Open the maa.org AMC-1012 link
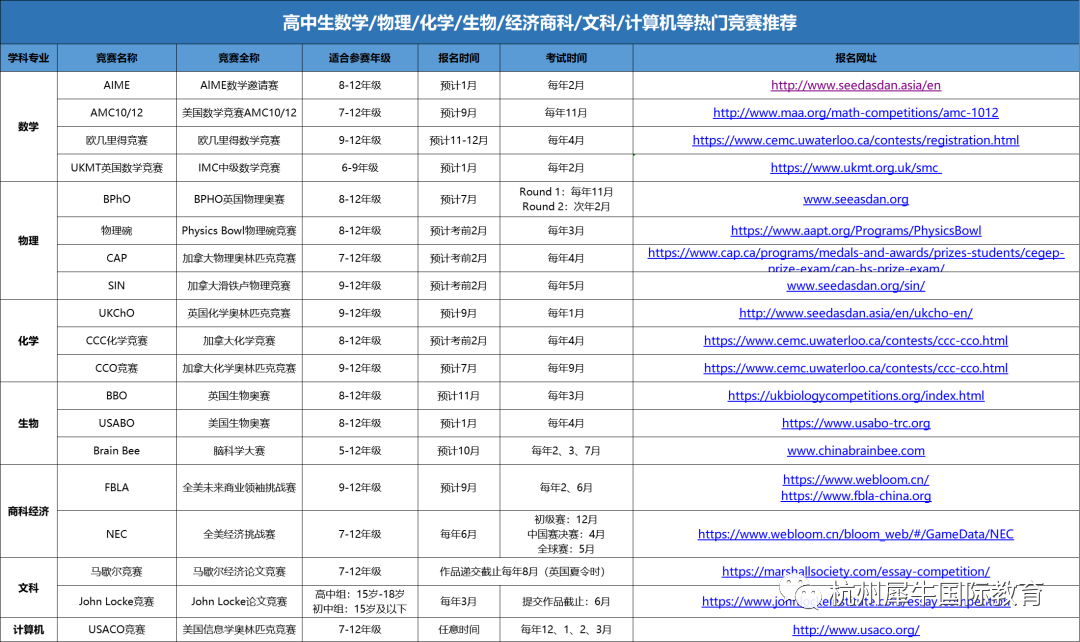This screenshot has height=642, width=1080. (x=855, y=113)
